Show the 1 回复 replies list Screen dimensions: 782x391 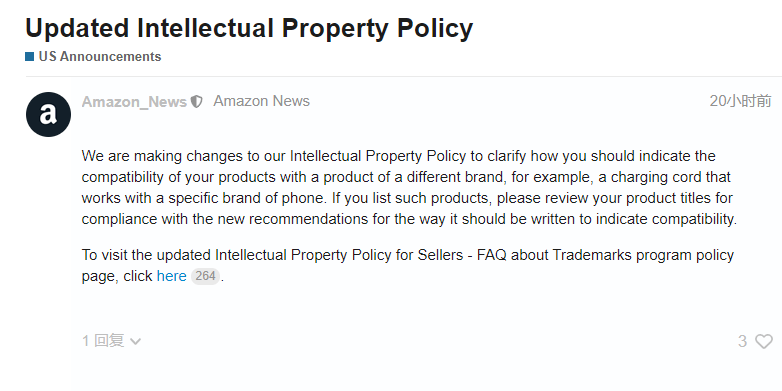pos(103,341)
